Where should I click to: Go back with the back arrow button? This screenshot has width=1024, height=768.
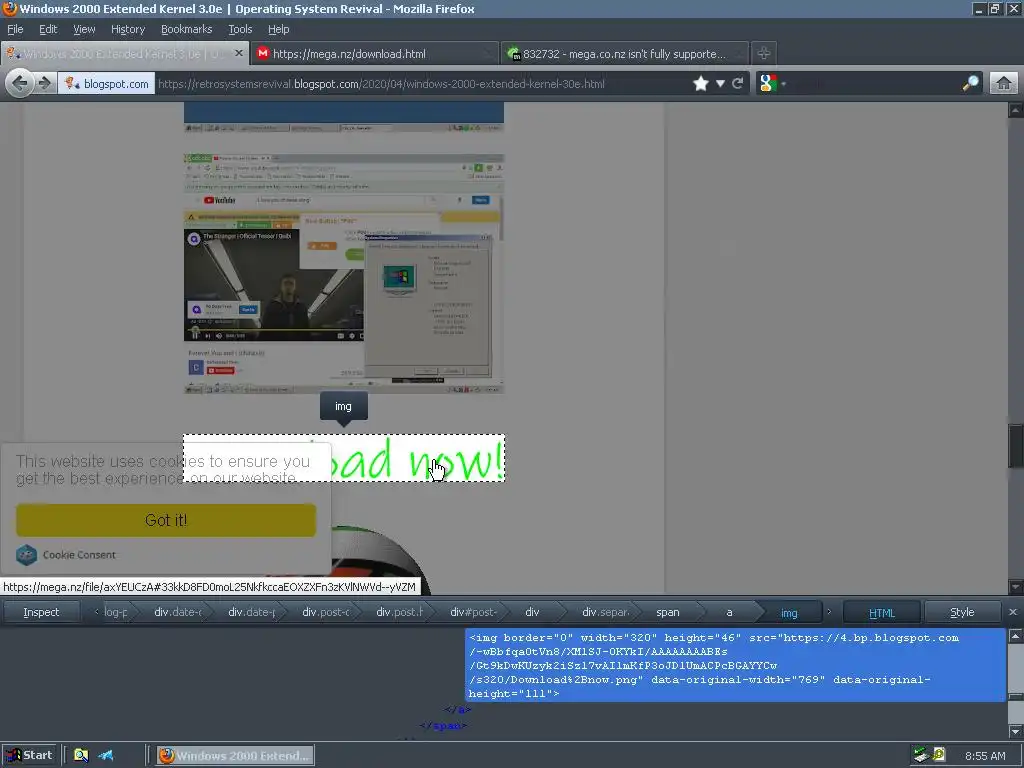pos(20,84)
